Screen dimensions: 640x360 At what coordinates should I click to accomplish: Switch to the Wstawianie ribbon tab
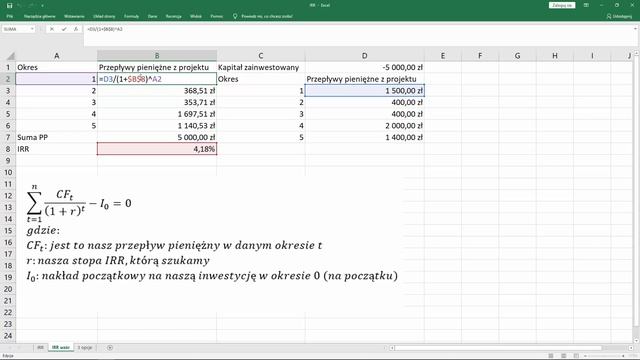74,16
